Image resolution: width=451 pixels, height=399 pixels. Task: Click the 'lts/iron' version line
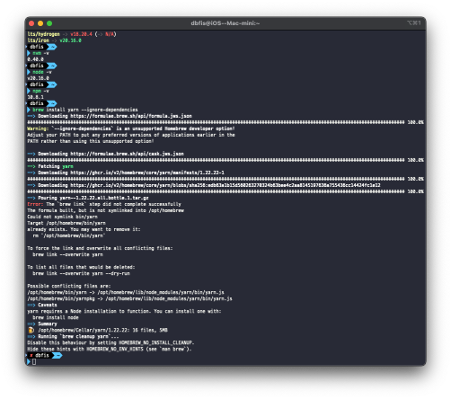pos(54,40)
